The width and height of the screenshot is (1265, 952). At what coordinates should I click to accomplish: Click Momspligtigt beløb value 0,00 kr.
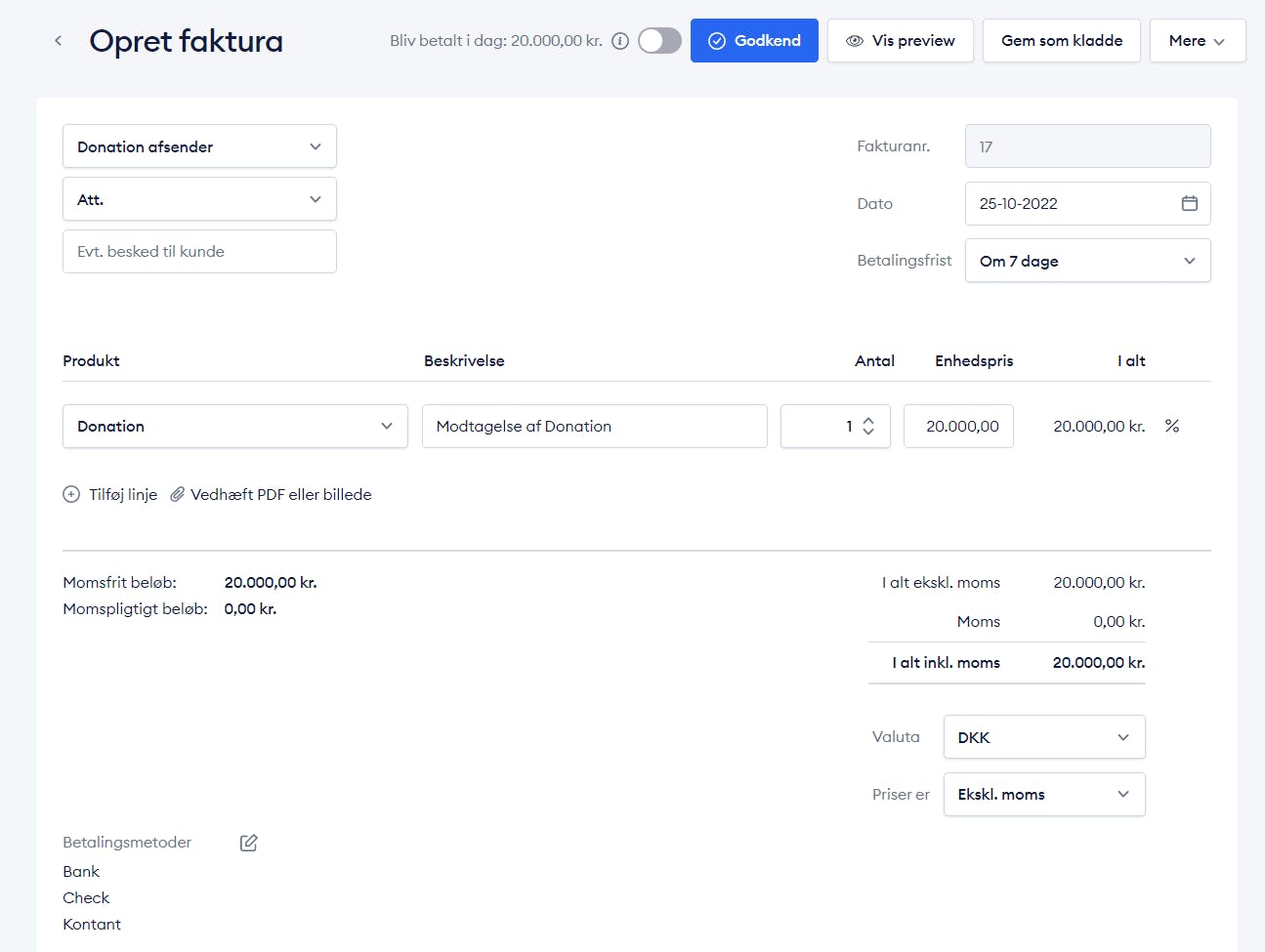pos(250,609)
